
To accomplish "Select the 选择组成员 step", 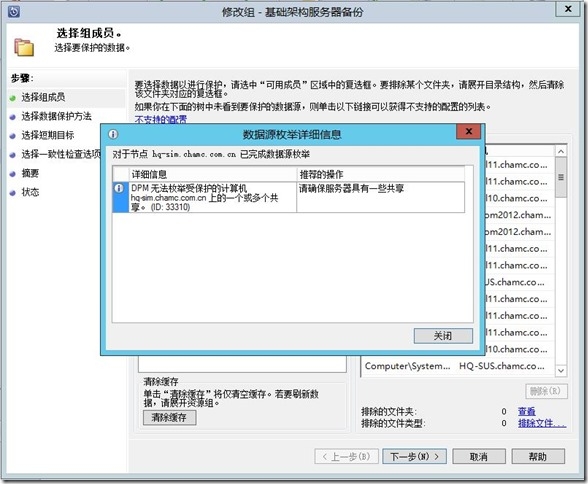I will pyautogui.click(x=43, y=97).
